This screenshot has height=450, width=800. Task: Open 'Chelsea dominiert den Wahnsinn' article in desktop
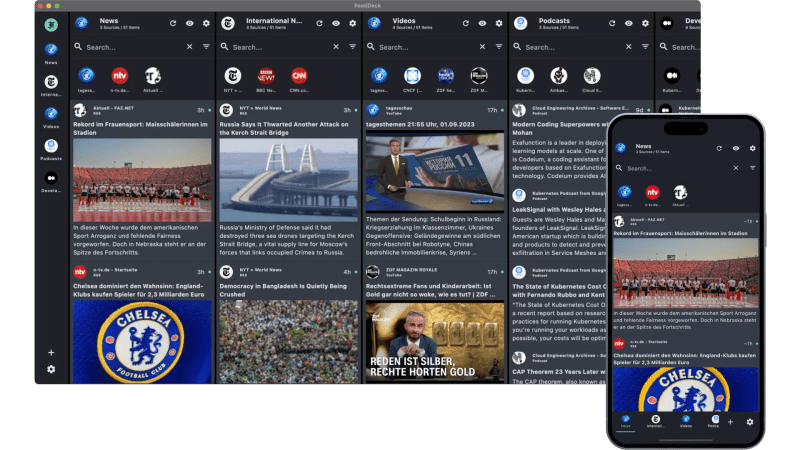point(139,290)
